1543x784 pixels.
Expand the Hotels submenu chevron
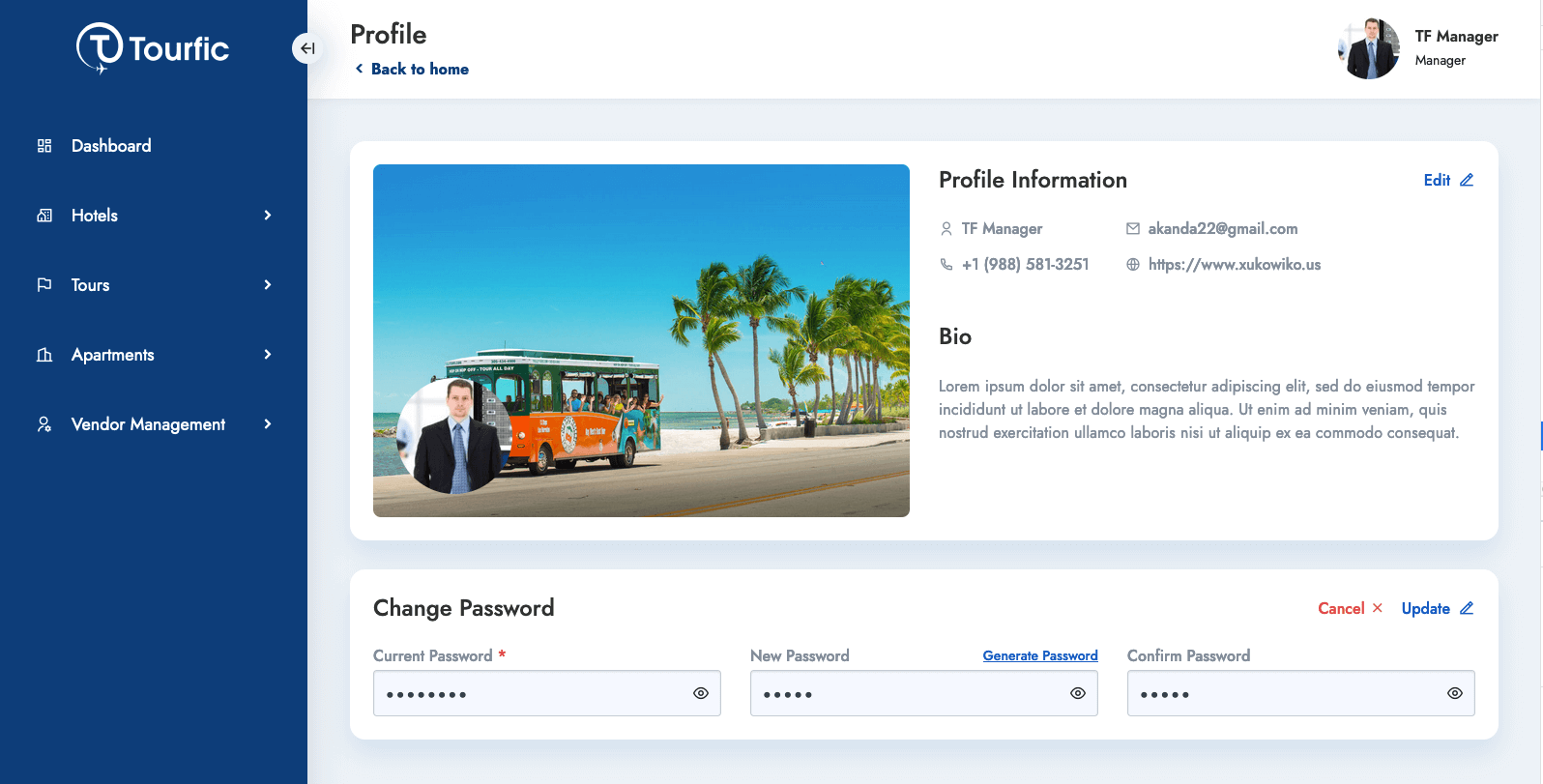(268, 216)
